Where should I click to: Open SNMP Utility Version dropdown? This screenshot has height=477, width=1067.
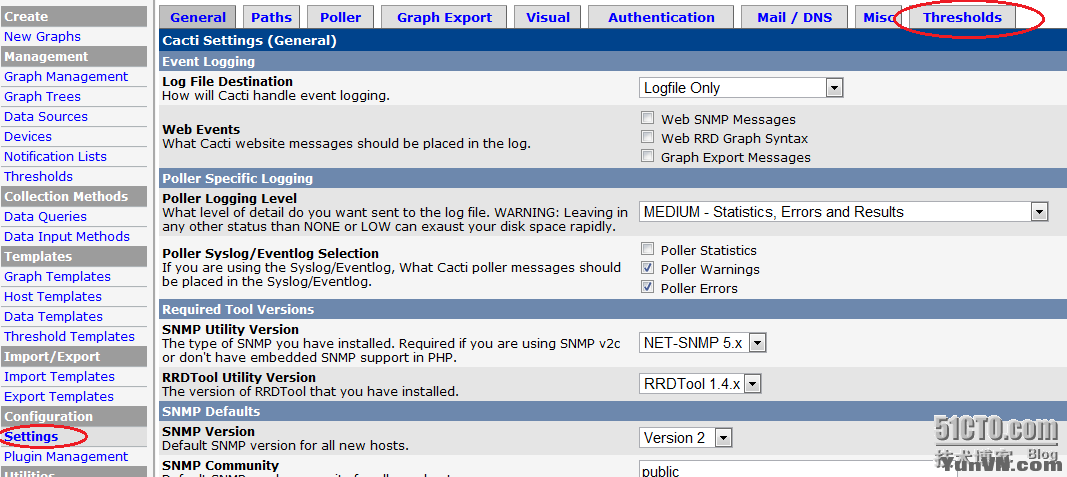(x=703, y=343)
